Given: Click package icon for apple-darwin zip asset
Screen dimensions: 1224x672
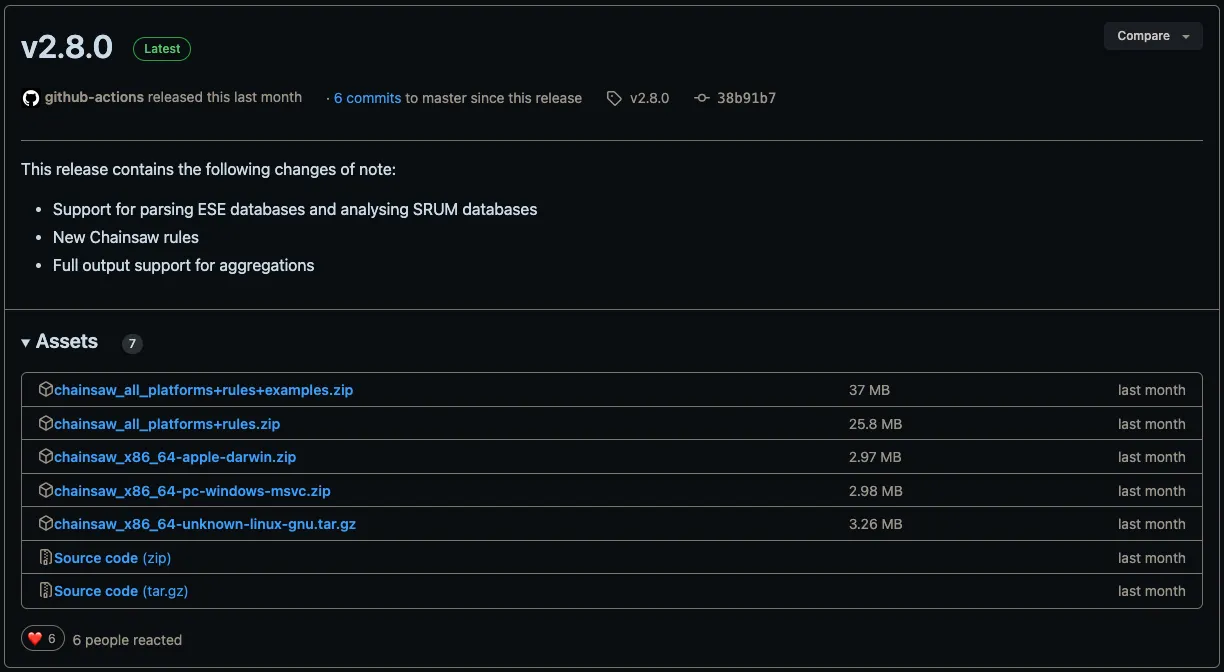Looking at the screenshot, I should click(45, 457).
